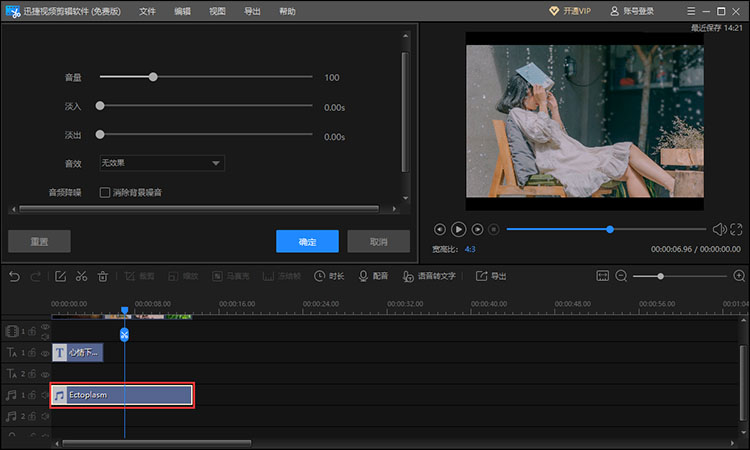Open the 音效 无效果 dropdown
750x450 pixels.
(162, 163)
